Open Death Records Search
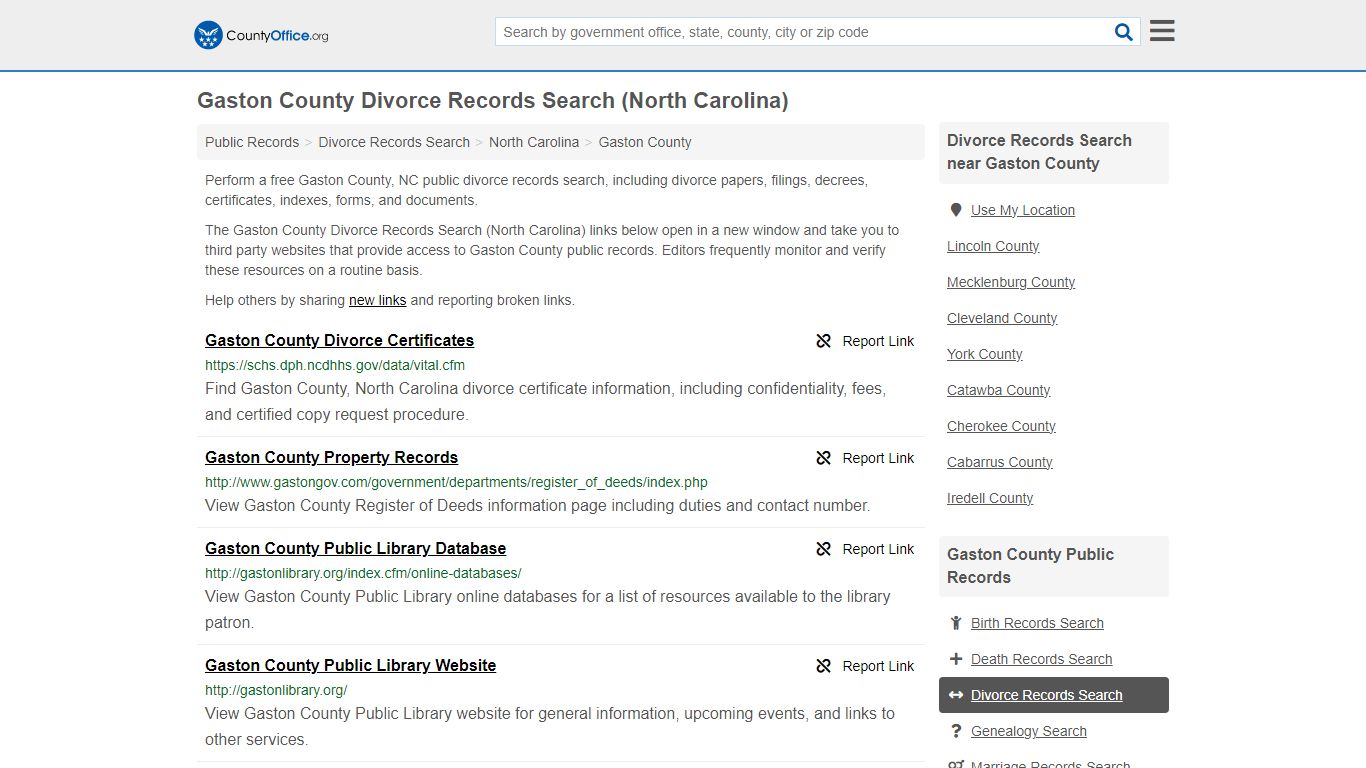Screen dimensions: 1366x768 [1041, 659]
